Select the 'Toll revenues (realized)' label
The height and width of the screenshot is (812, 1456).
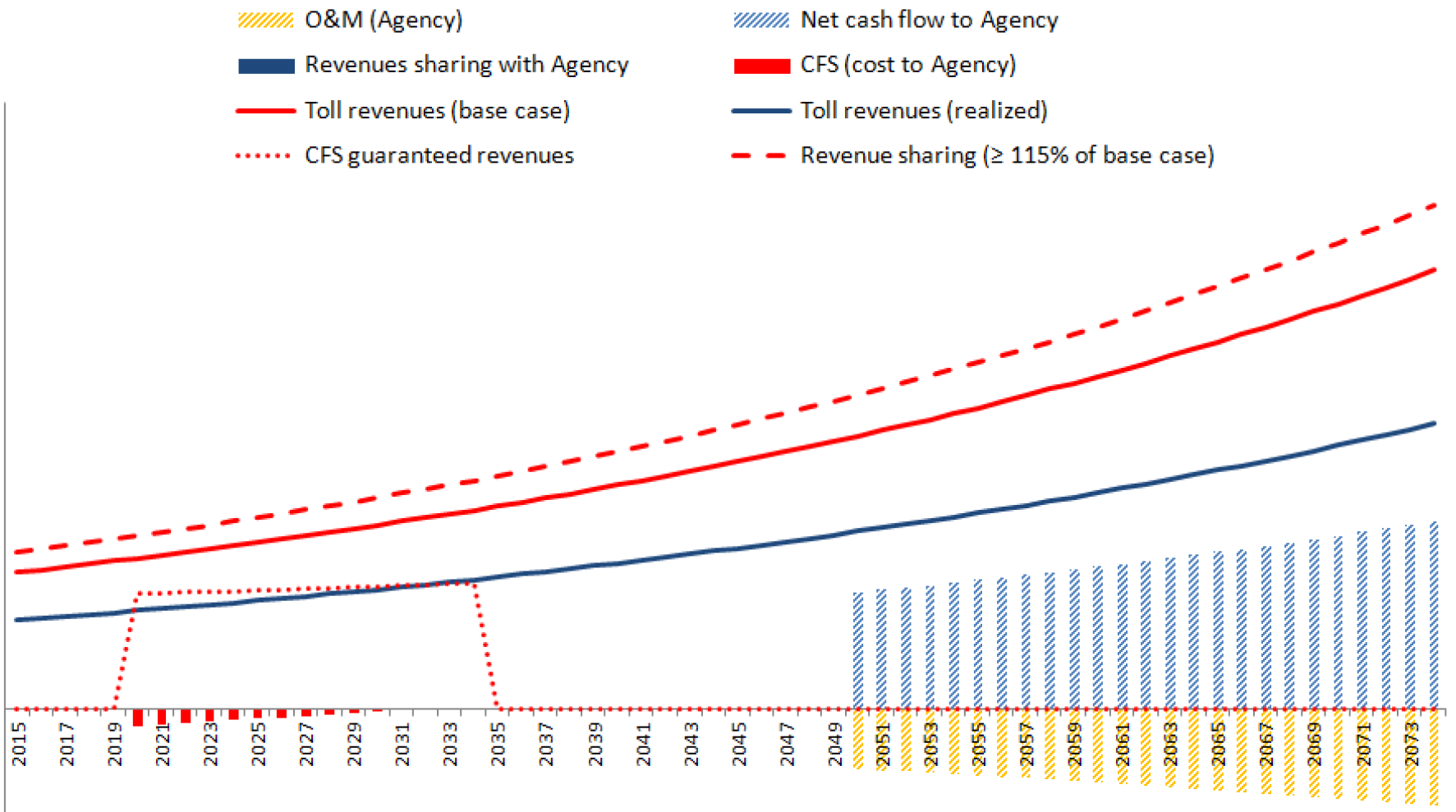click(924, 111)
